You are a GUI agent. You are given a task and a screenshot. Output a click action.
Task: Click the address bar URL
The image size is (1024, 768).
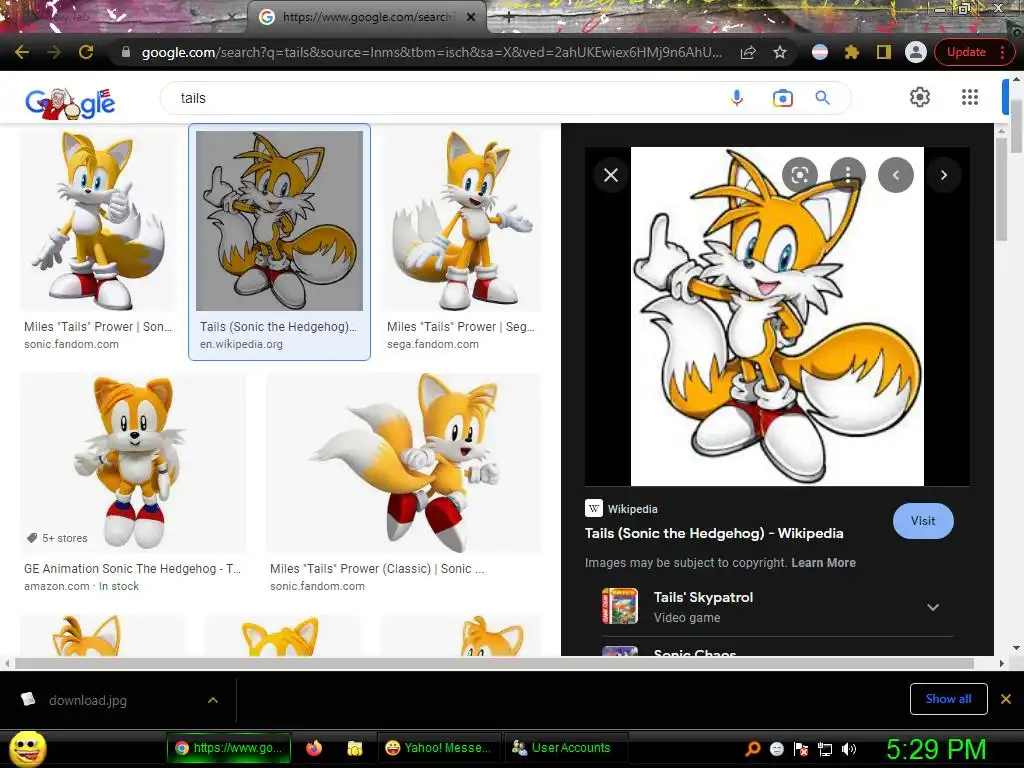coord(432,52)
